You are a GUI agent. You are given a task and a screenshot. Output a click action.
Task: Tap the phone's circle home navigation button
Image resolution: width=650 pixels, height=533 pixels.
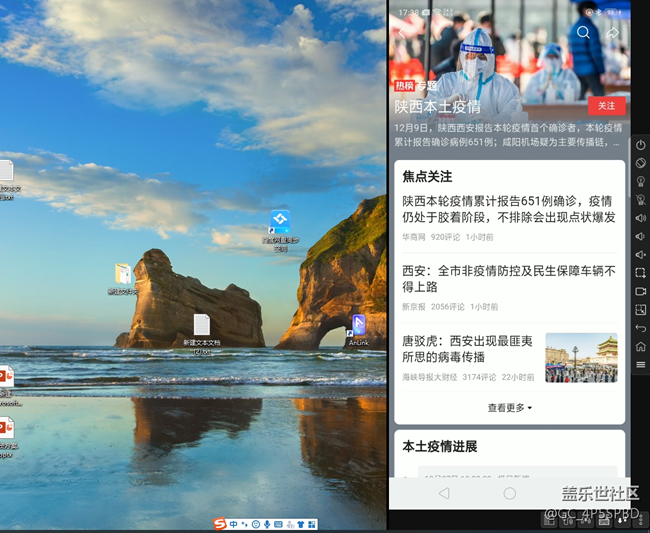tap(509, 494)
